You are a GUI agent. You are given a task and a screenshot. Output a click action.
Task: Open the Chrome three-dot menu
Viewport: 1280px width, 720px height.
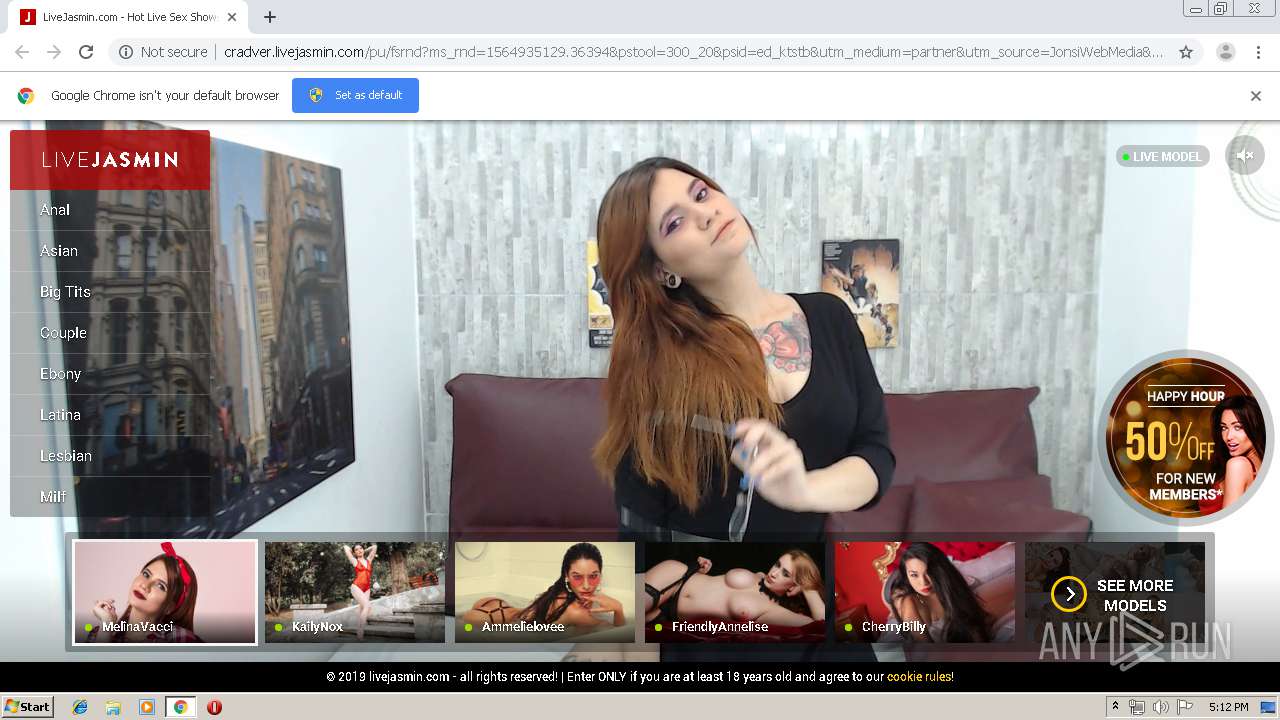point(1258,52)
